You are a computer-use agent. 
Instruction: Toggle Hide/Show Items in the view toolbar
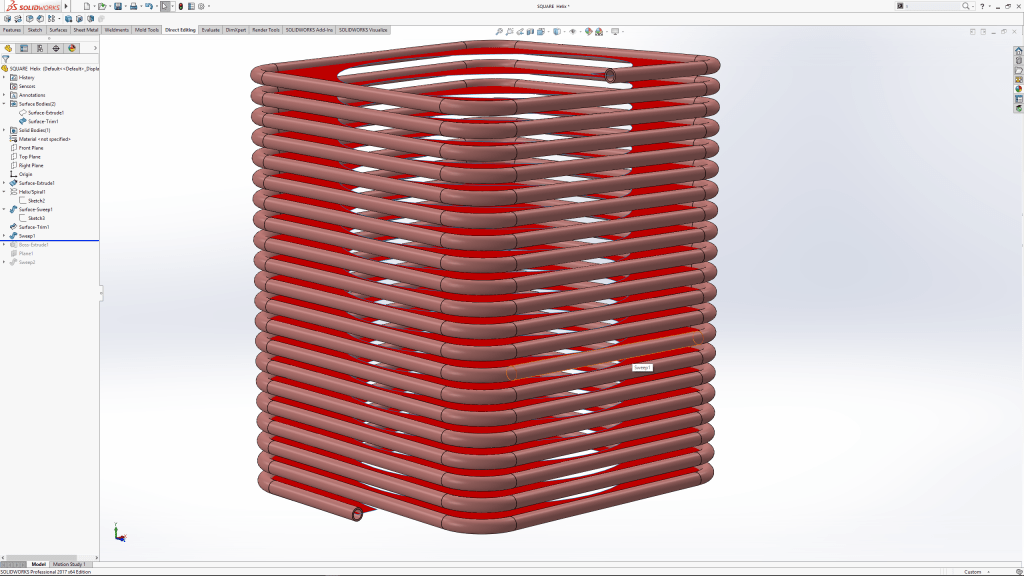573,31
